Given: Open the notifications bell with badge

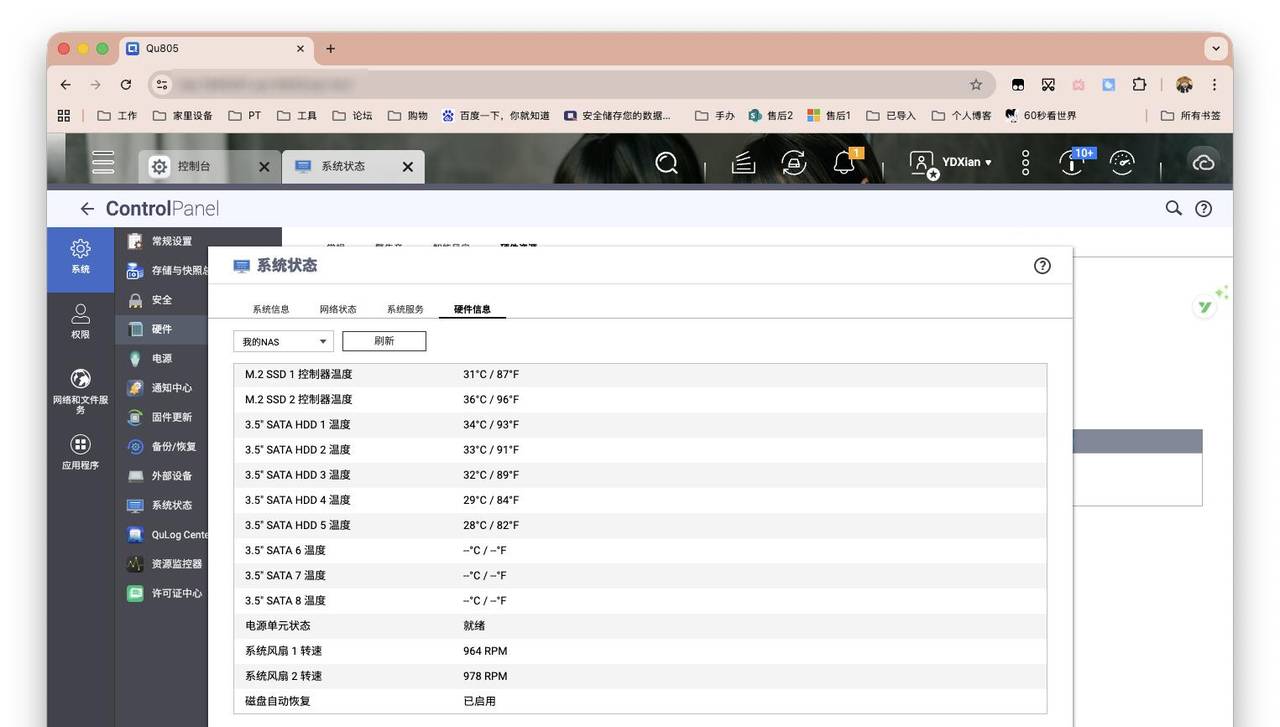Looking at the screenshot, I should 845,162.
